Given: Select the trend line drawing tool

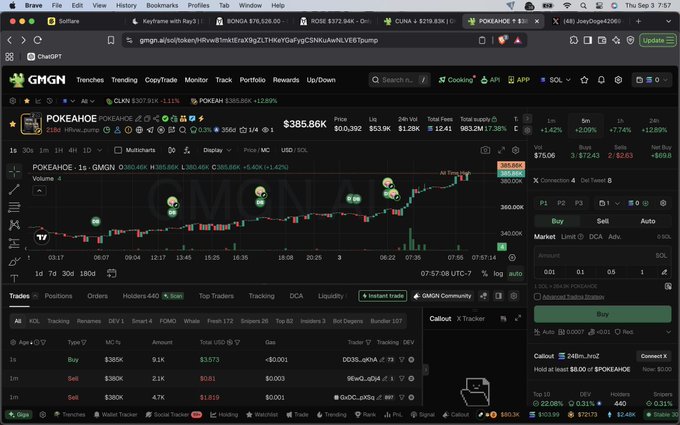Looking at the screenshot, I should (14, 189).
